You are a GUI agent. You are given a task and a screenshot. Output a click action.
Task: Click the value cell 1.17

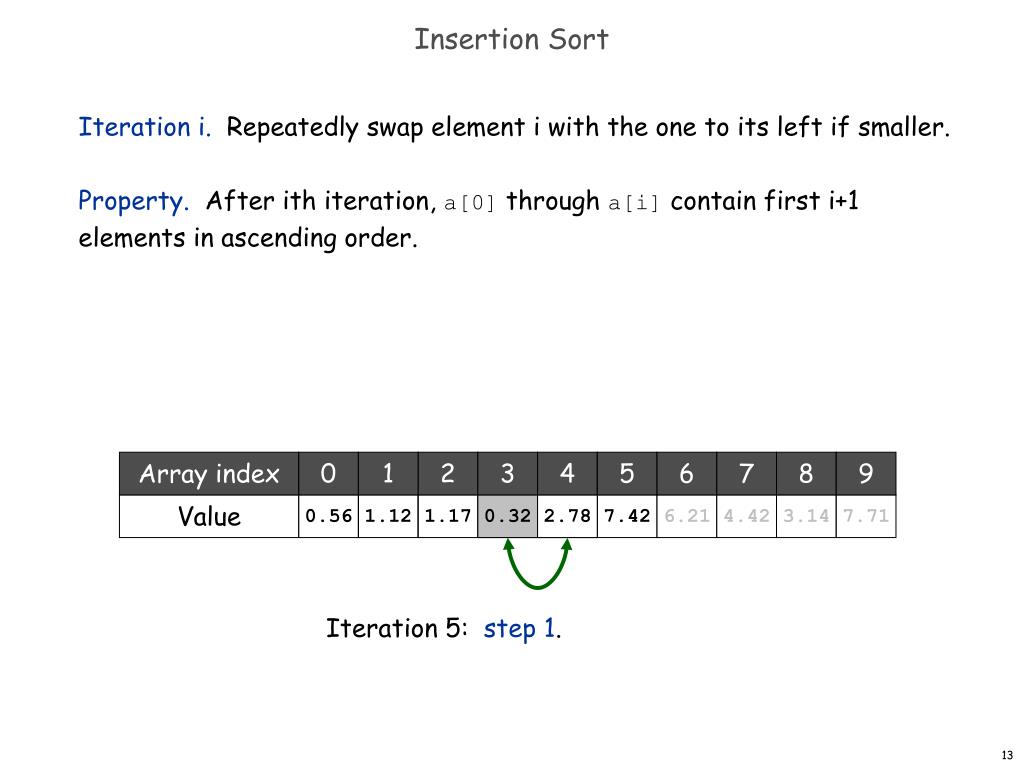click(448, 516)
